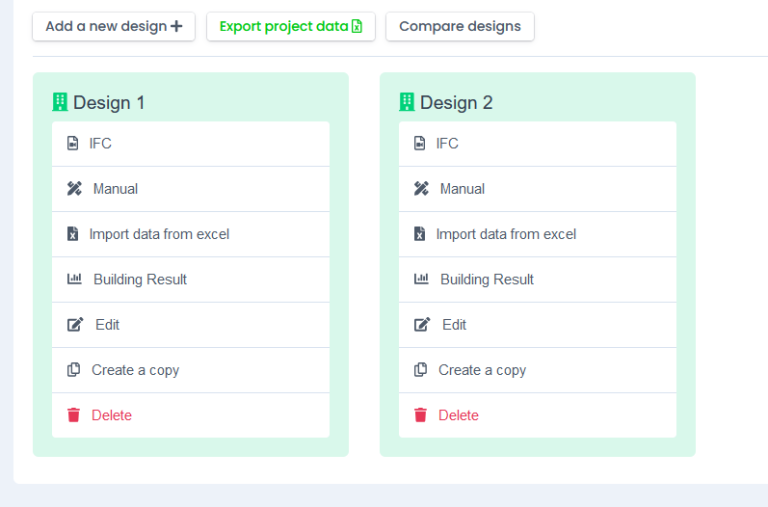Add a new design
This screenshot has height=507, width=768.
114,26
